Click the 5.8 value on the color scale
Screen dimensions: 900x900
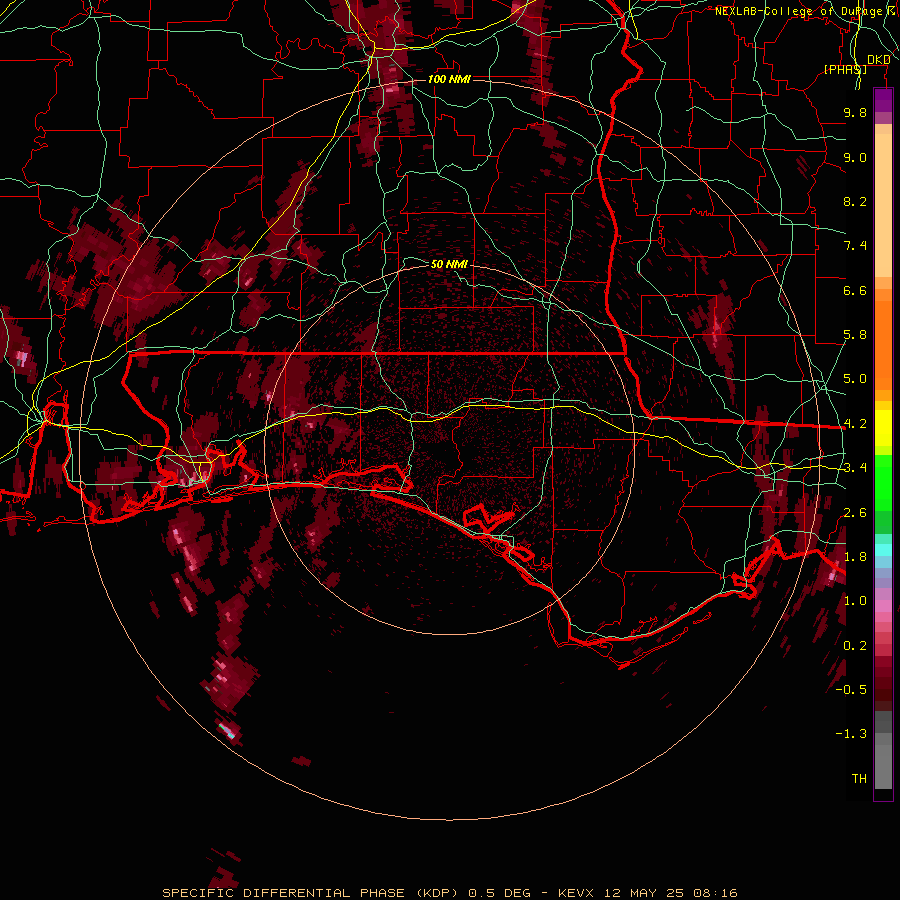(x=855, y=335)
